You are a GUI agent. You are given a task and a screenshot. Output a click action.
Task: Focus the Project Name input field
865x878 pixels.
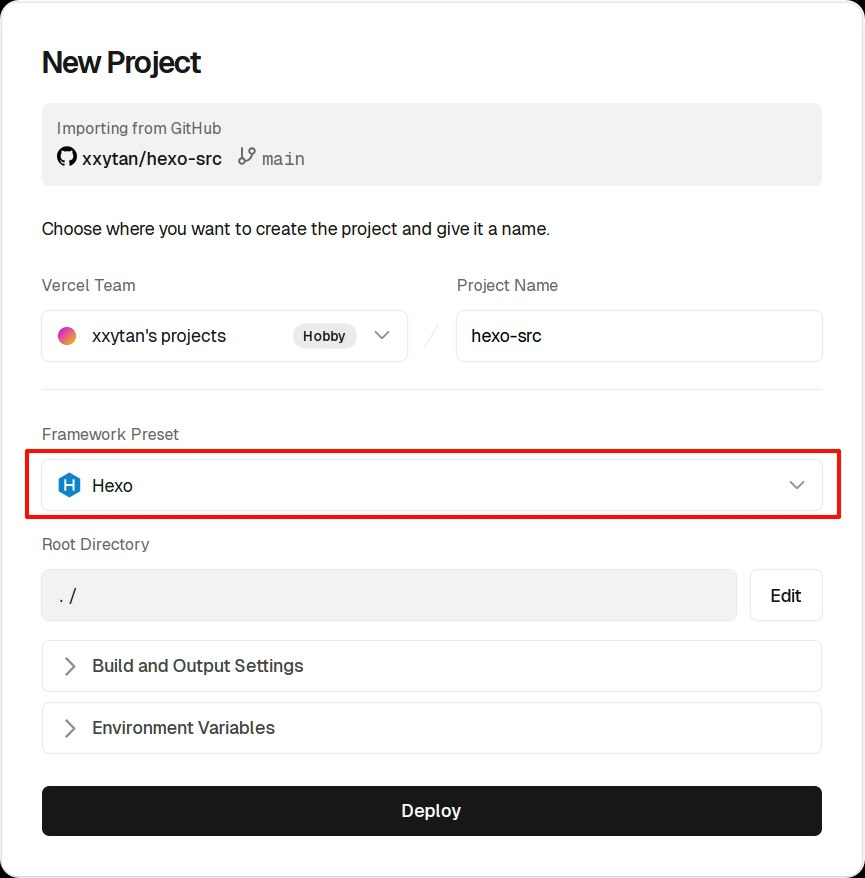639,336
